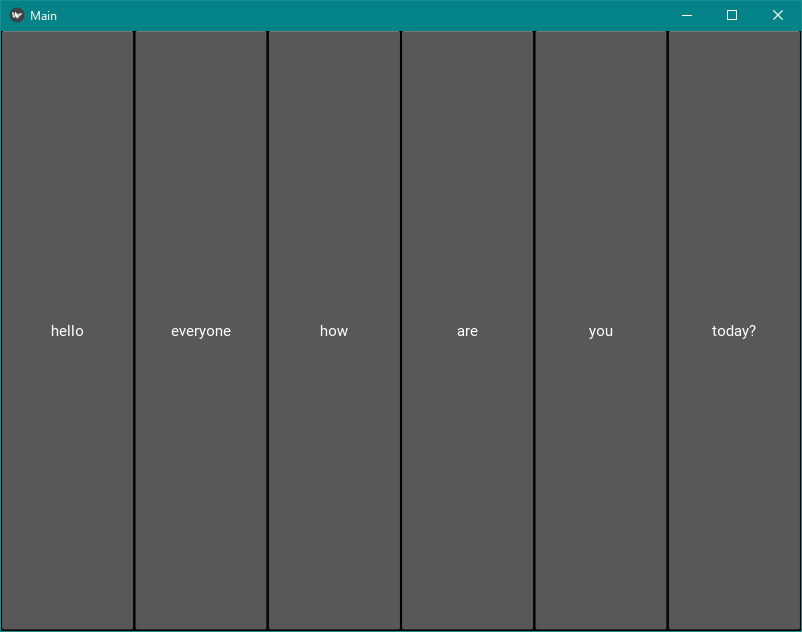The height and width of the screenshot is (632, 802).
Task: Click the "are" button
Action: 467,331
